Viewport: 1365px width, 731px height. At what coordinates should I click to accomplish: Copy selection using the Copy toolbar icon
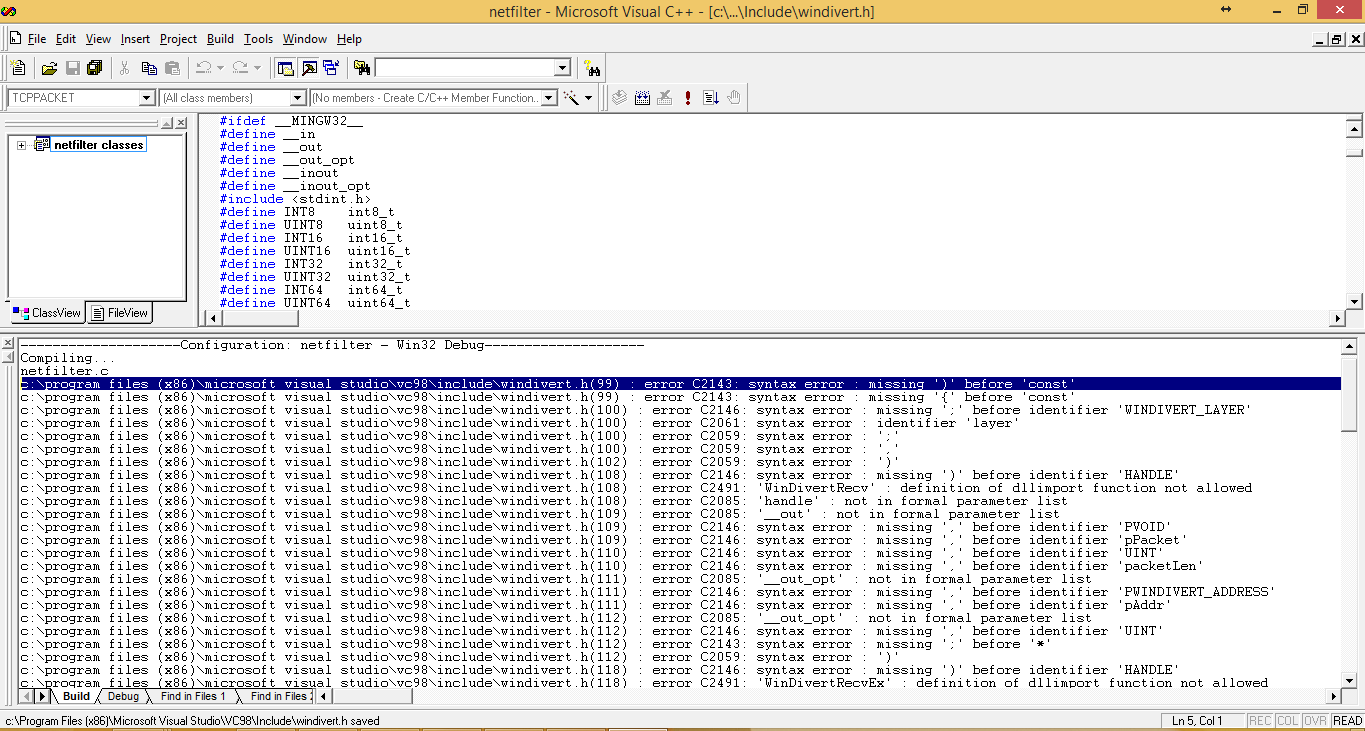pos(149,67)
